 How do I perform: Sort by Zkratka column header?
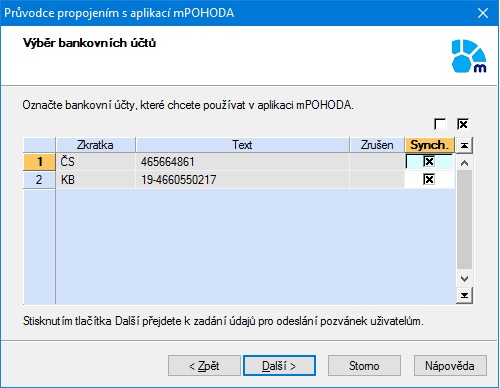pos(96,145)
